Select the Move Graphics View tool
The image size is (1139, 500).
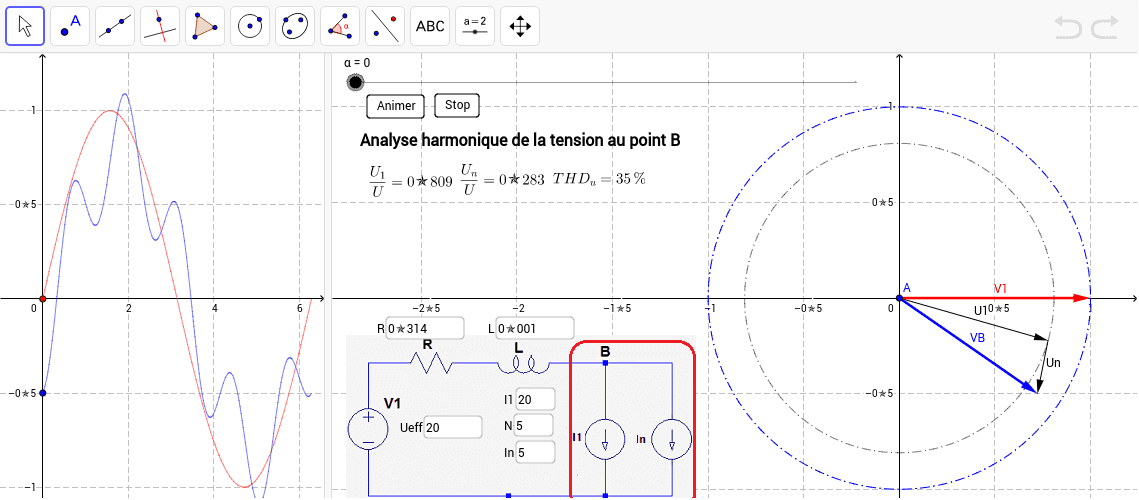point(520,26)
